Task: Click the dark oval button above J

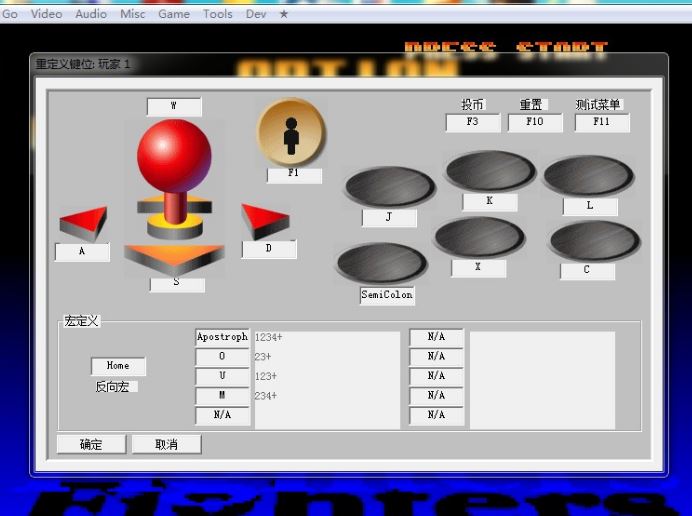Action: [x=389, y=187]
